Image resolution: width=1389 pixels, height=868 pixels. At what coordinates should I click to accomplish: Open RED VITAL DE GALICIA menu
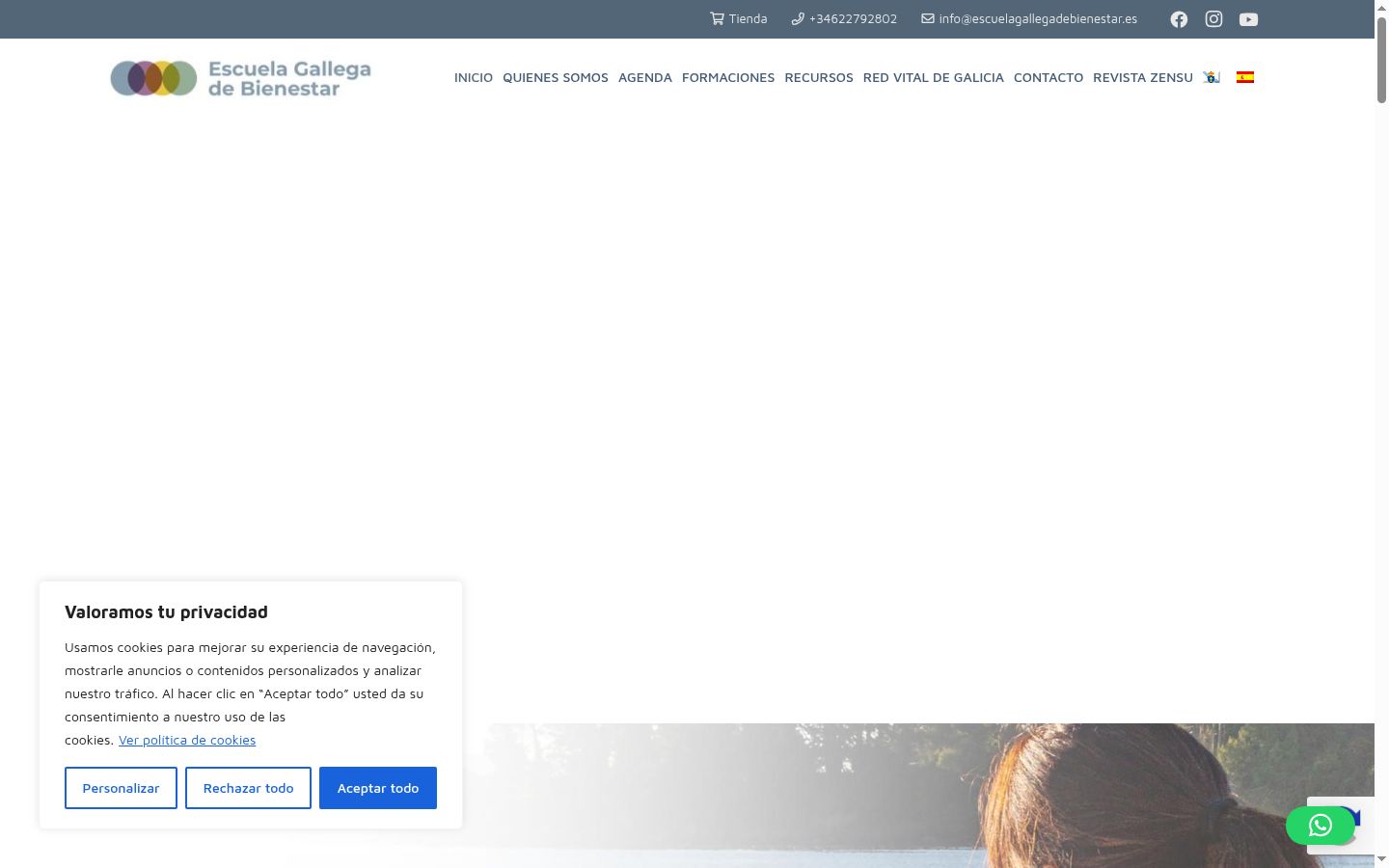tap(934, 77)
